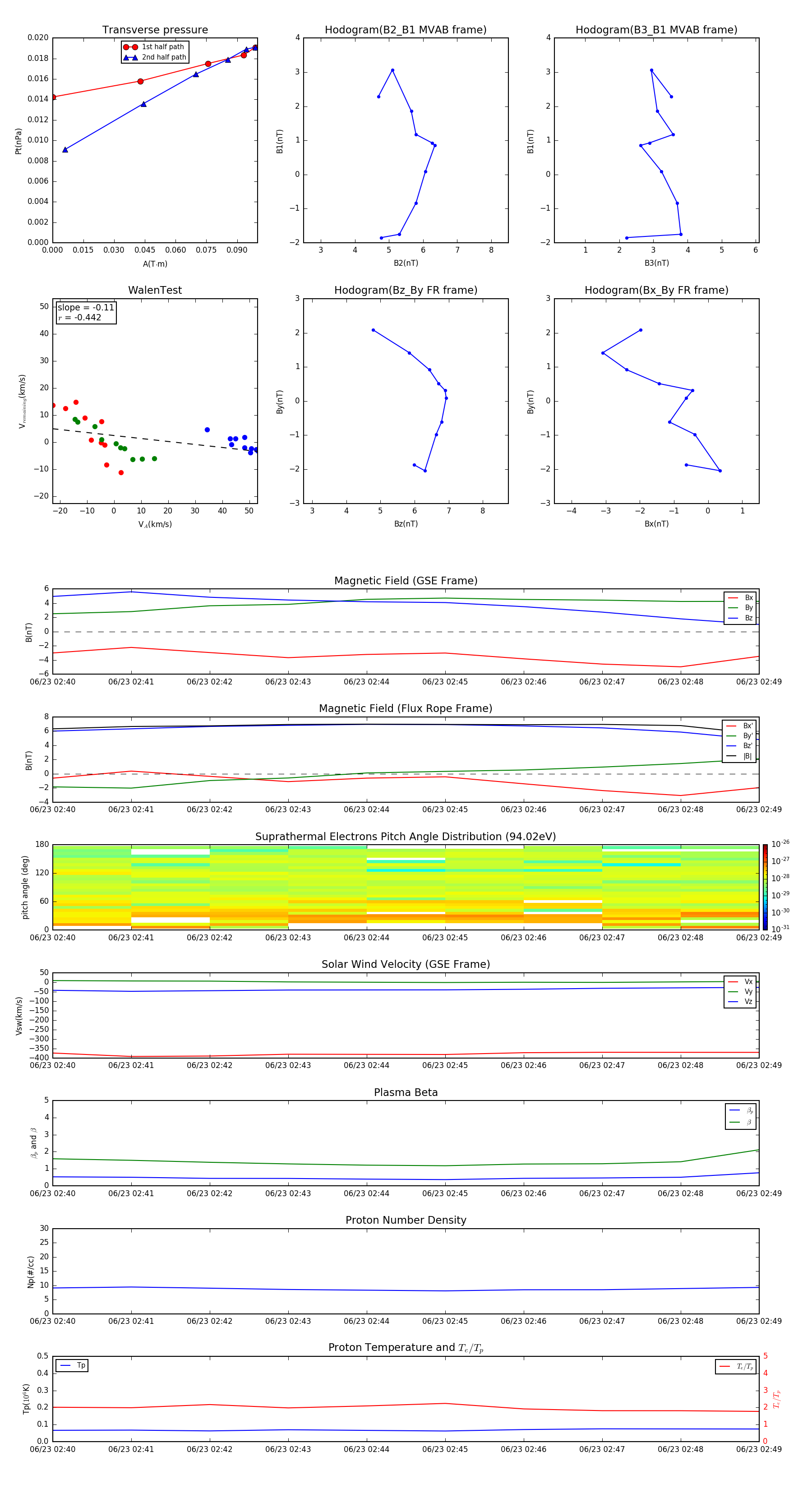Click '06/23 02:48' tick under Plasma Beta

click(680, 1193)
